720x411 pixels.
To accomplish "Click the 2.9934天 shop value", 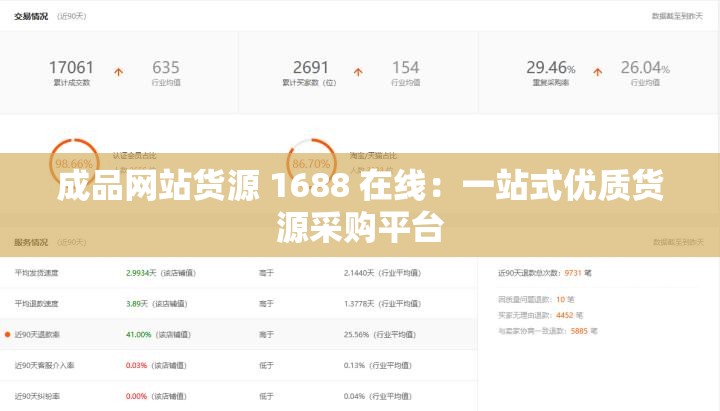I will [x=141, y=273].
